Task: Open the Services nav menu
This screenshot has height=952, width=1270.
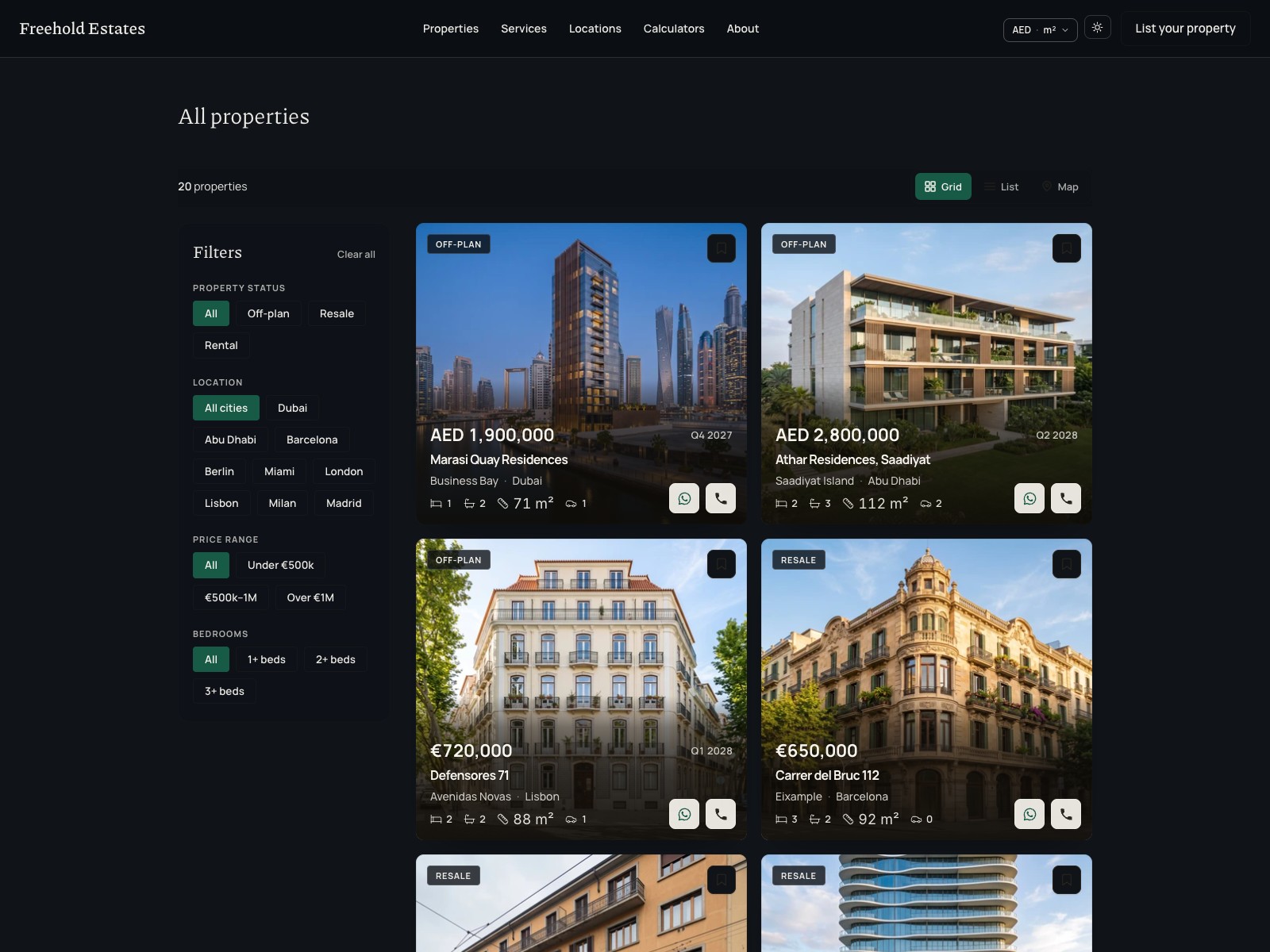Action: (524, 29)
